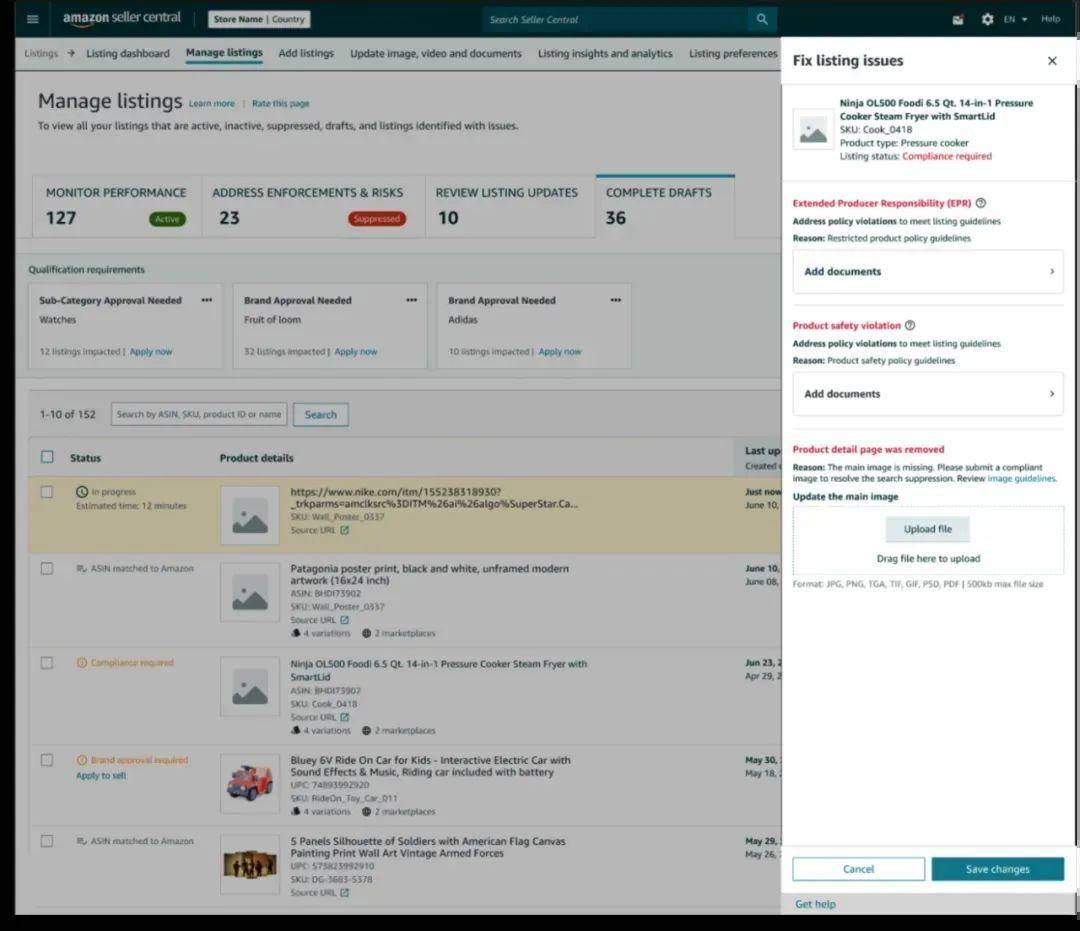Image resolution: width=1080 pixels, height=931 pixels.
Task: Open the settings gear icon
Action: point(987,19)
